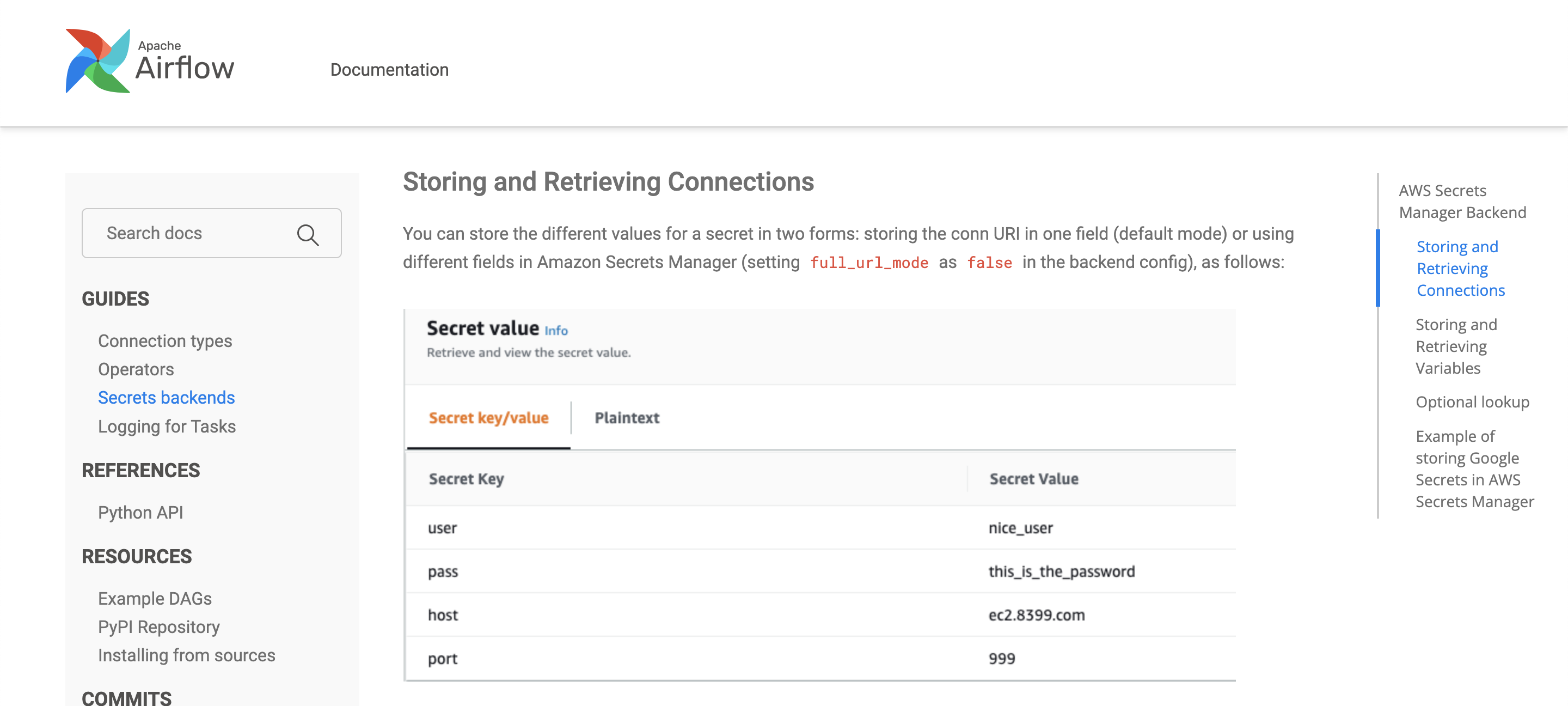The width and height of the screenshot is (1568, 706).
Task: Open Python API reference
Action: click(140, 512)
